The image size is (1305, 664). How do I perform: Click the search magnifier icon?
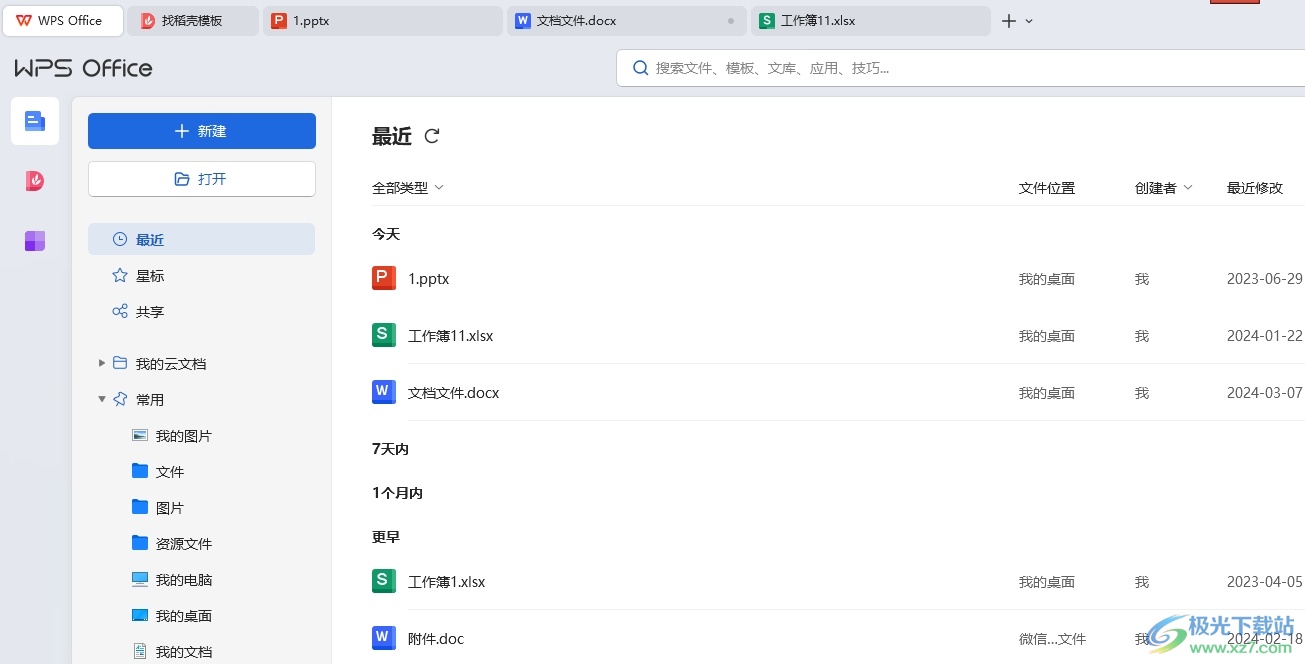tap(641, 68)
